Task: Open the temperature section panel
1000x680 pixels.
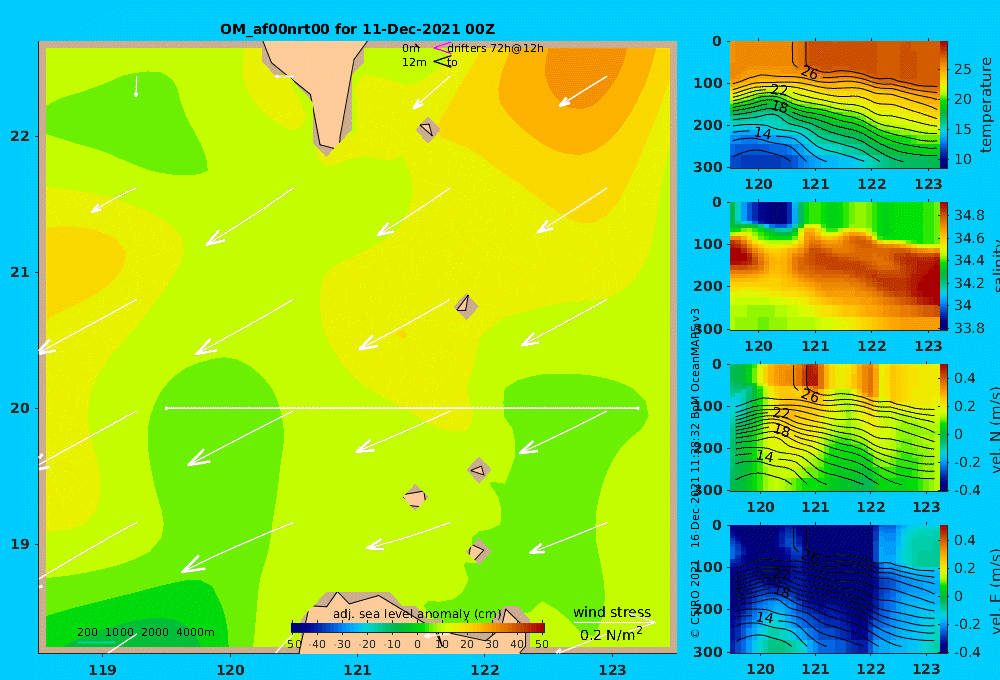Action: [x=834, y=105]
